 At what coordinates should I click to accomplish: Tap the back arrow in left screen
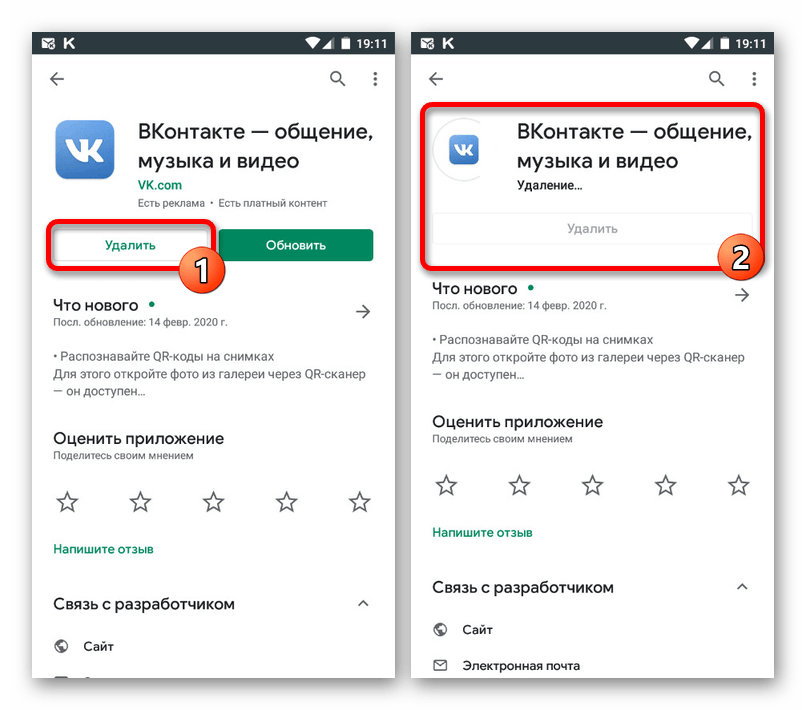[x=57, y=79]
